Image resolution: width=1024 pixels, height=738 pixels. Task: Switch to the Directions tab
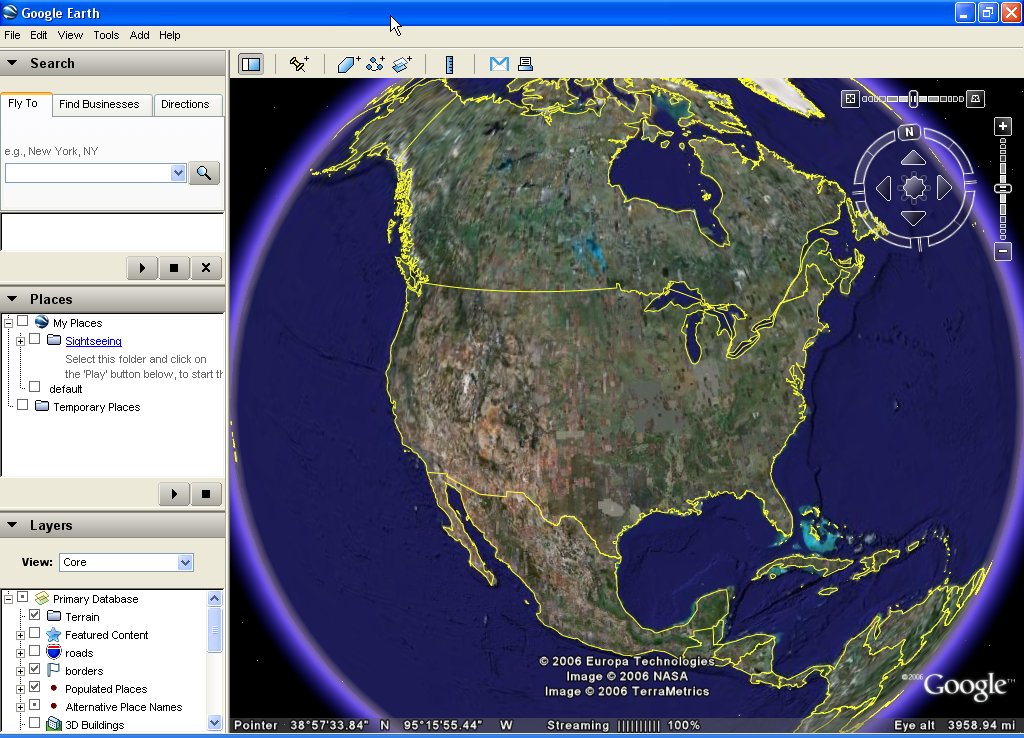click(185, 104)
